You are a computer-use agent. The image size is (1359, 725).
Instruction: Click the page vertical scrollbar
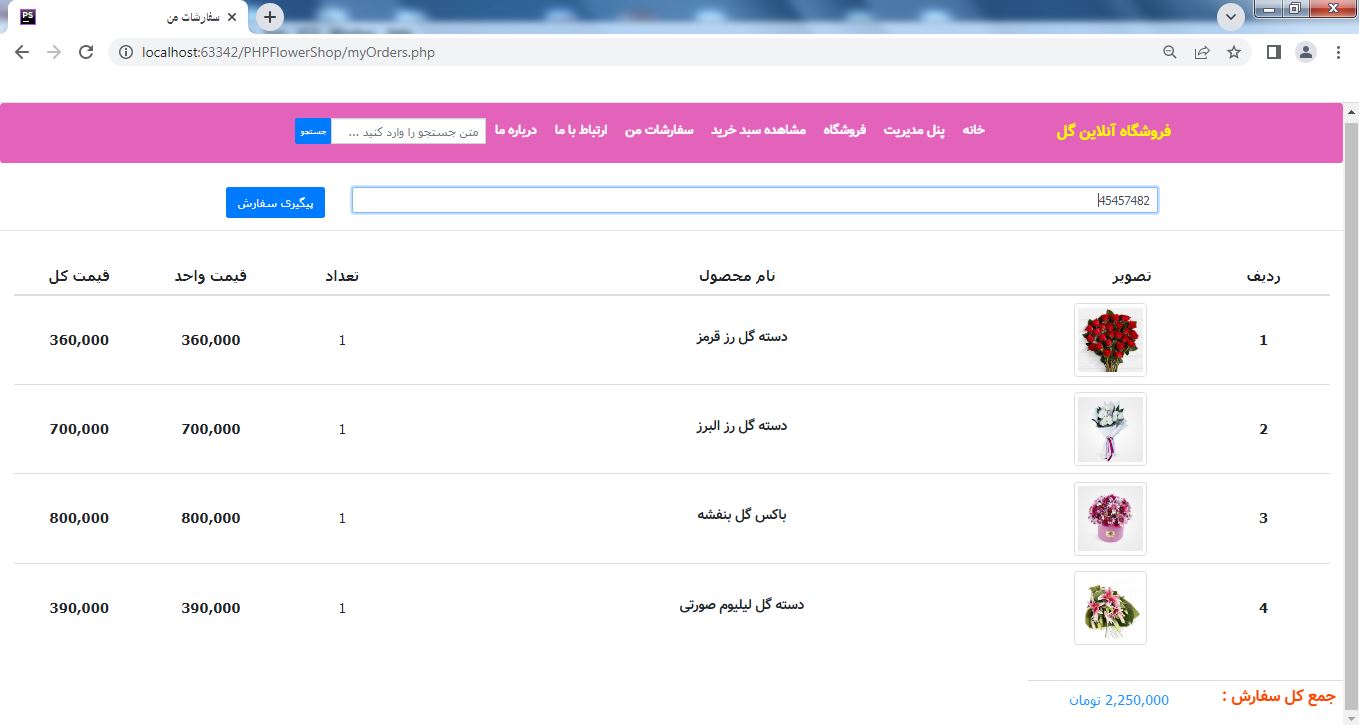tap(1350, 400)
